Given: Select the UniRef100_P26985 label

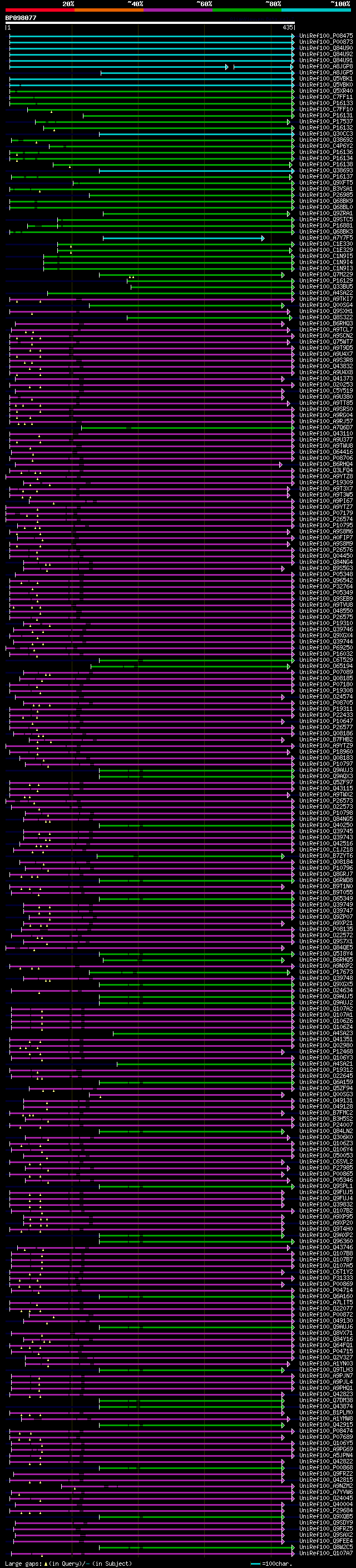Looking at the screenshot, I should 326,195.
